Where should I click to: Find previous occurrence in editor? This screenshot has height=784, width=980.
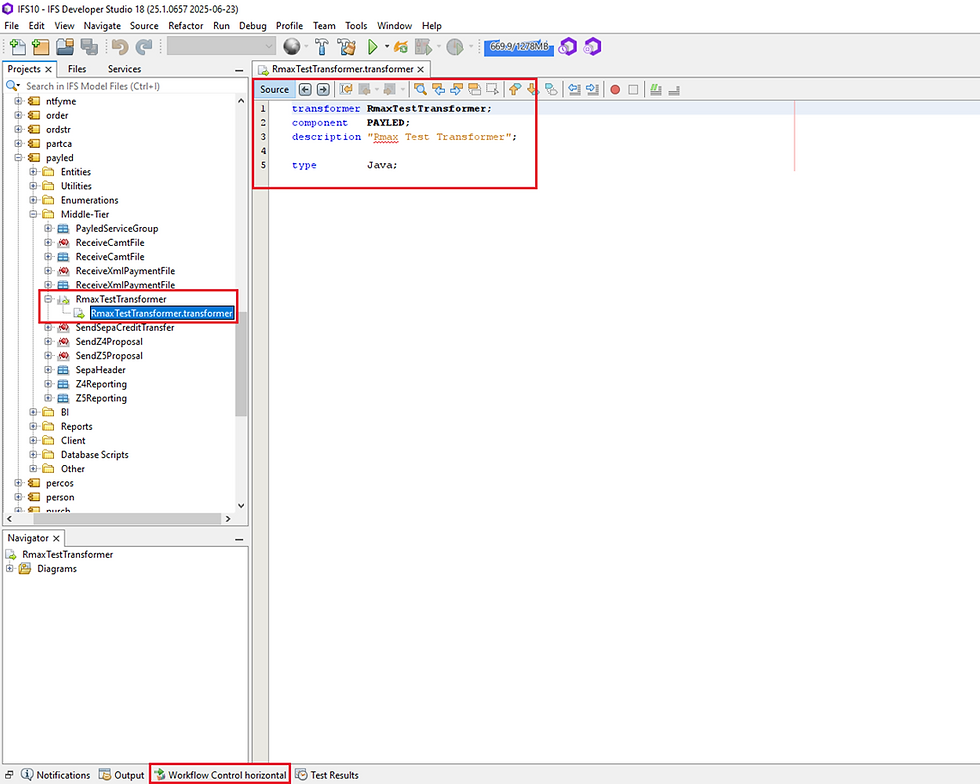pos(439,89)
